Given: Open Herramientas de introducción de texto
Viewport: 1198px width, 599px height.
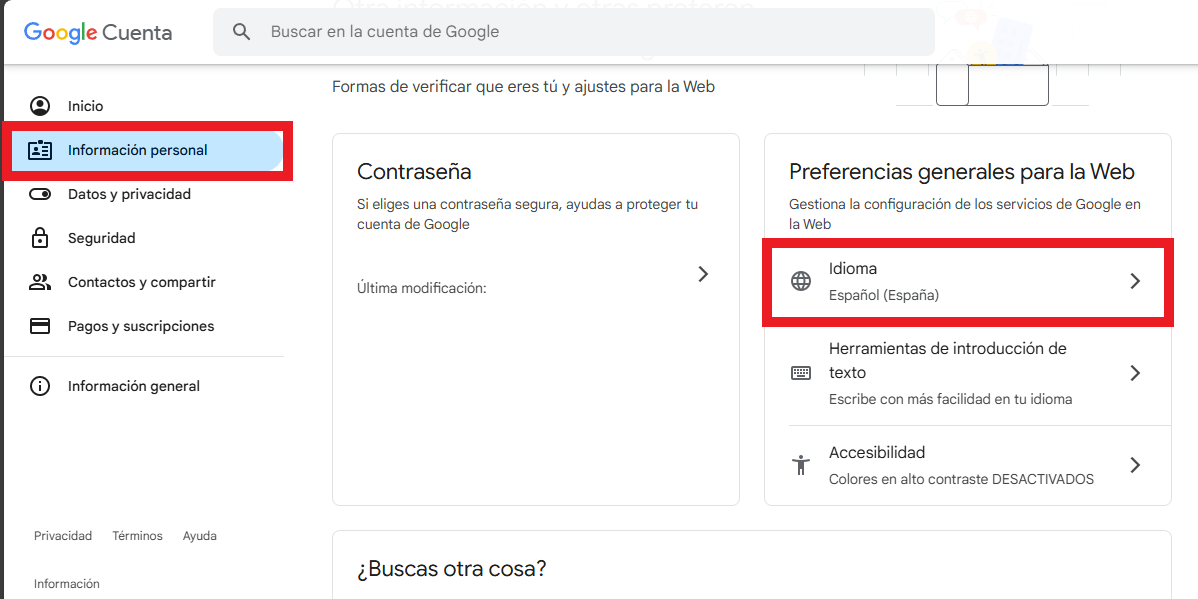Looking at the screenshot, I should (x=967, y=373).
